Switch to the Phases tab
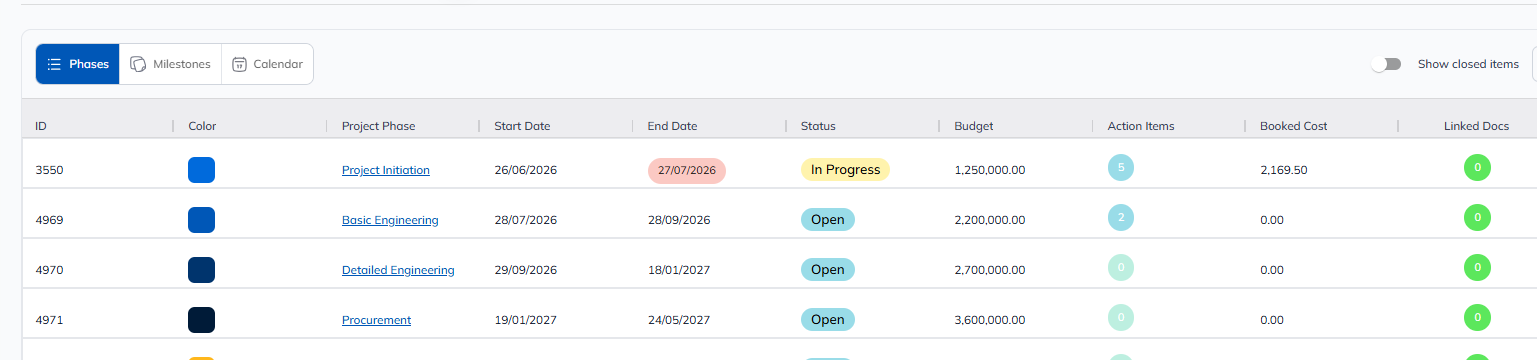1537x360 pixels. (78, 64)
